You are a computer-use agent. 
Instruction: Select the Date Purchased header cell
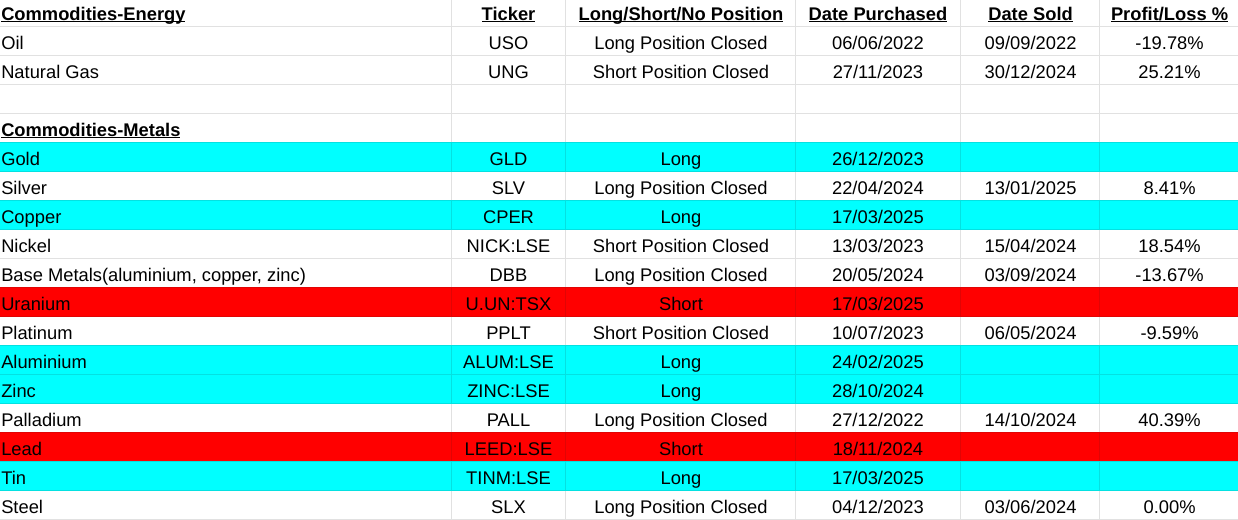[x=877, y=14]
